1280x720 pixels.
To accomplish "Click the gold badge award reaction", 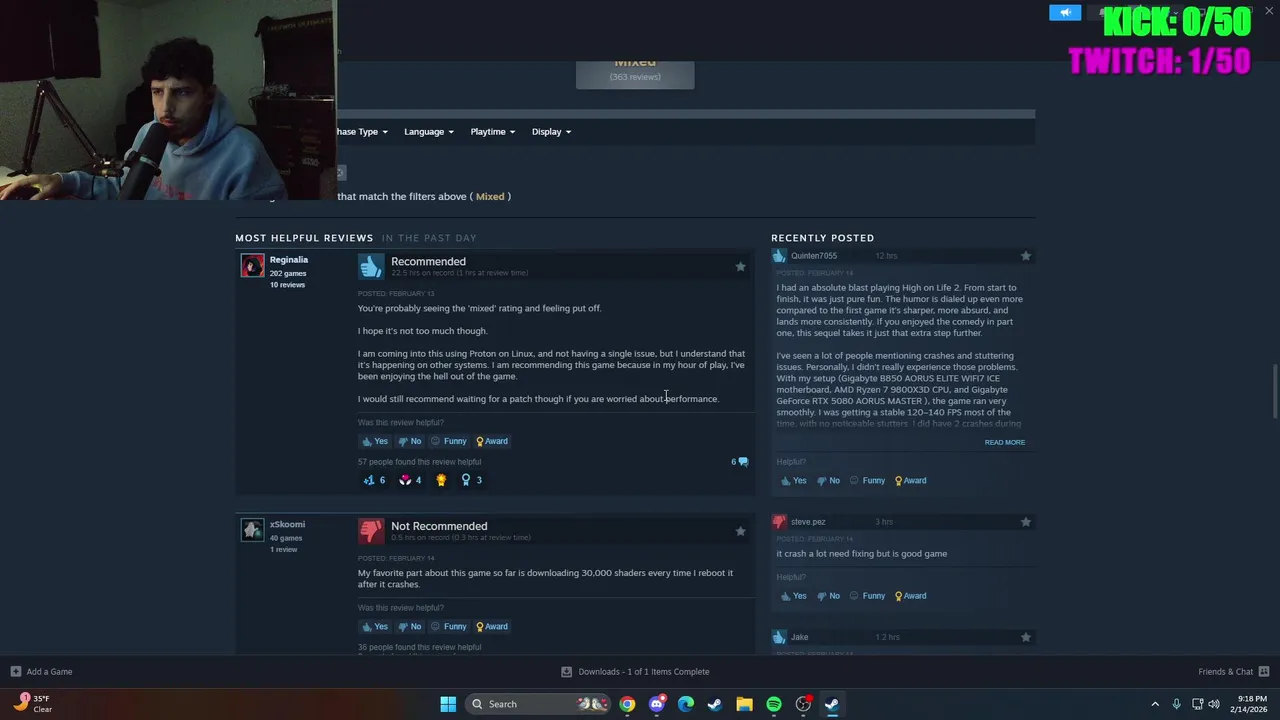I will [x=441, y=480].
